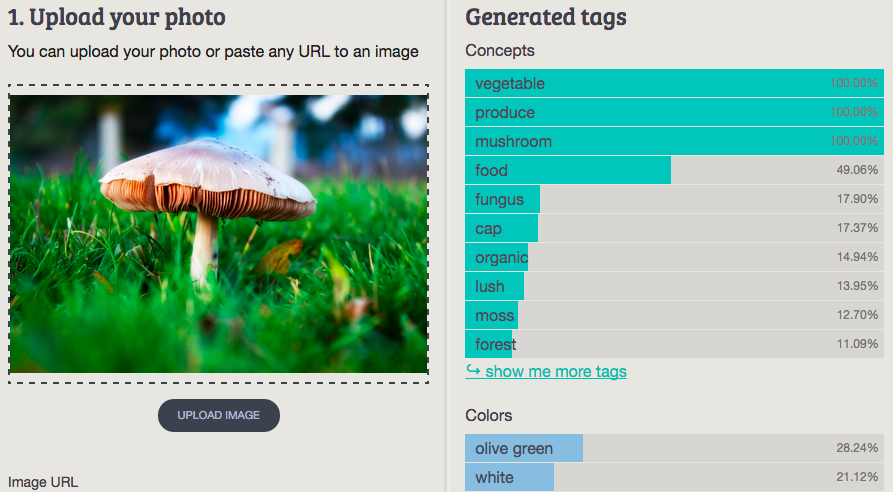This screenshot has height=492, width=893.
Task: Click the Generated tags heading
Action: [546, 17]
